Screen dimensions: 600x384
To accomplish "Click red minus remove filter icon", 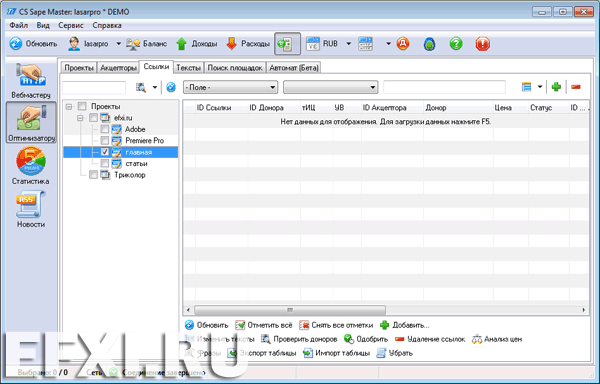I will pos(576,87).
